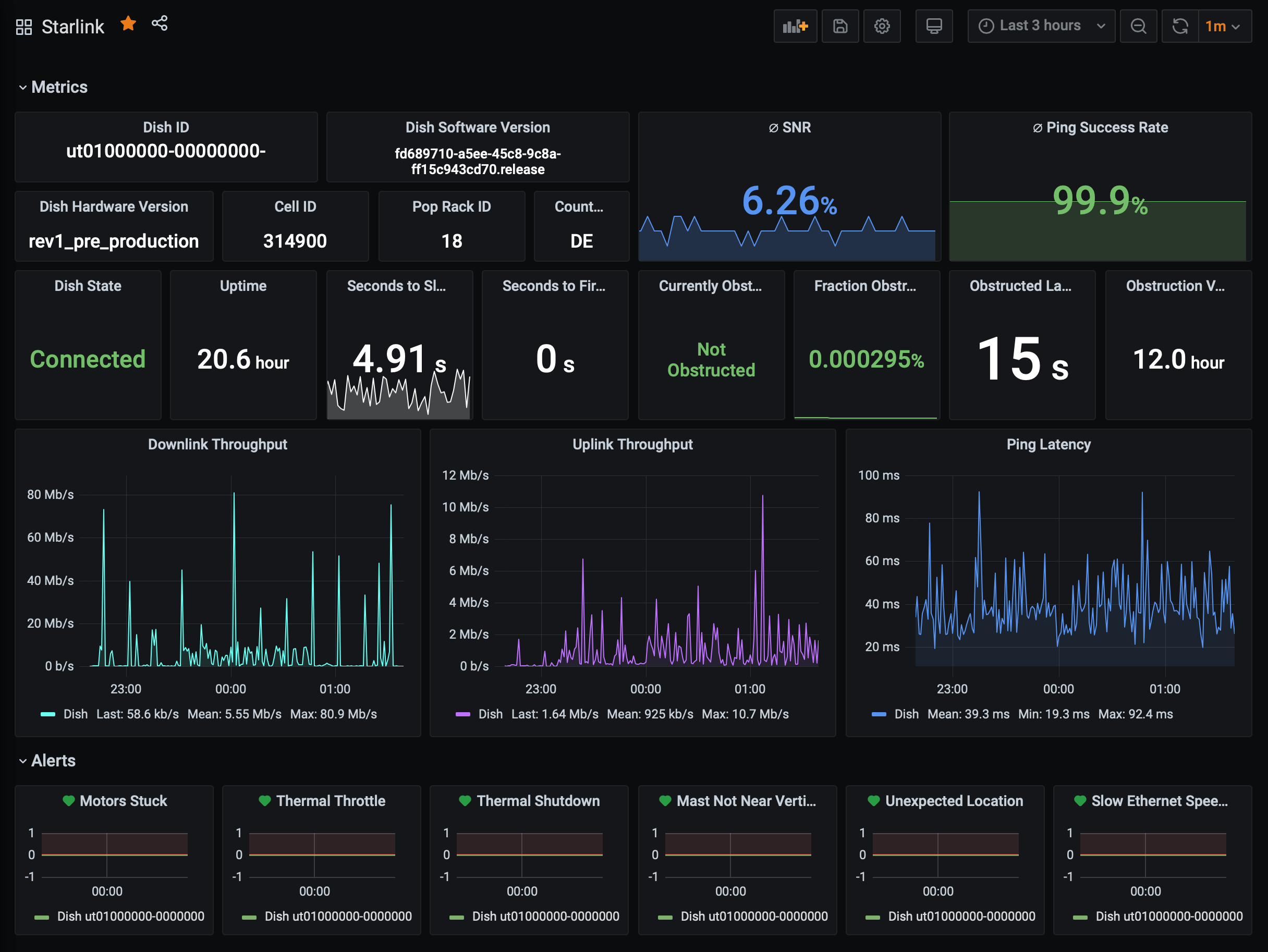
Task: Click the Starlink dashboard title
Action: [x=73, y=27]
